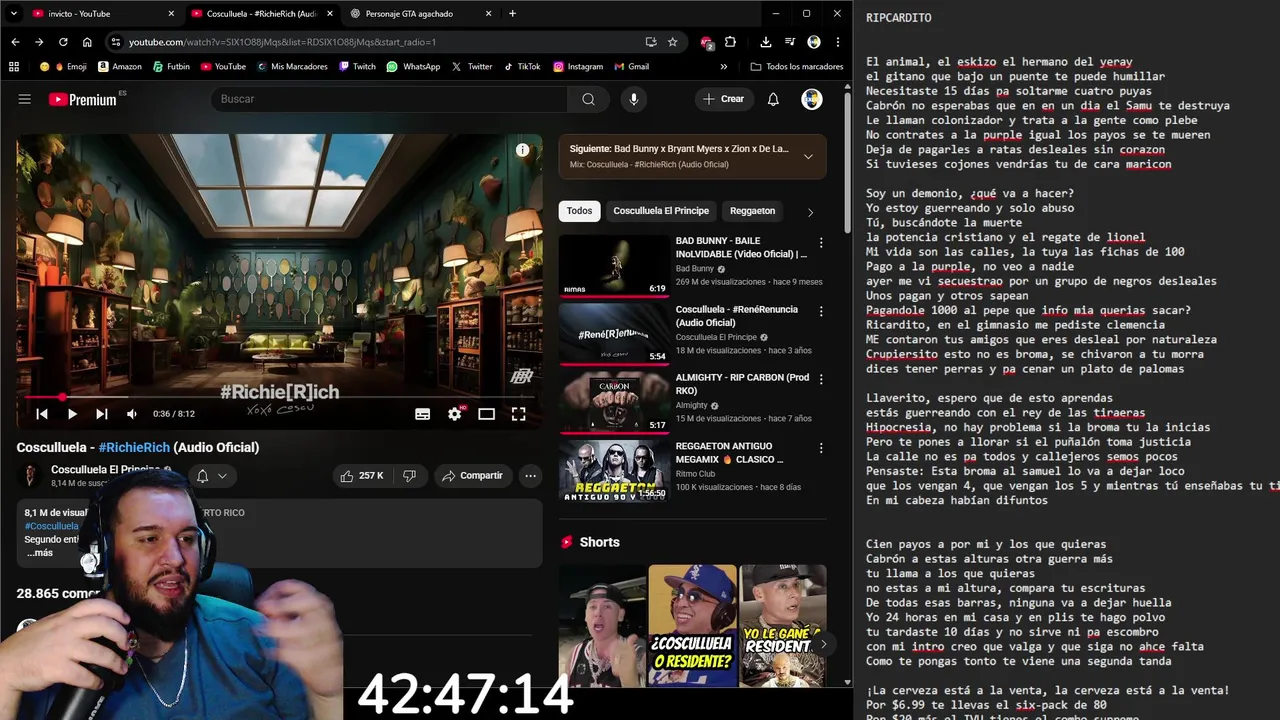Enter fullscreen video mode
This screenshot has height=720, width=1280.
[519, 414]
